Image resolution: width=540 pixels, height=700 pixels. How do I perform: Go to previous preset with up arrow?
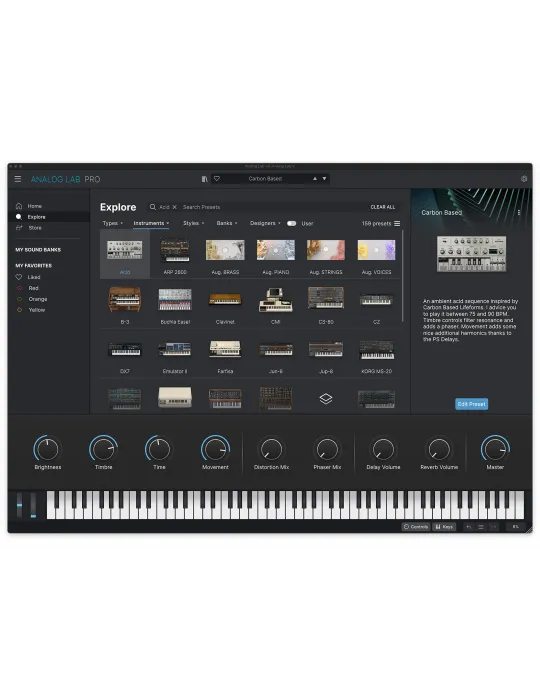315,179
